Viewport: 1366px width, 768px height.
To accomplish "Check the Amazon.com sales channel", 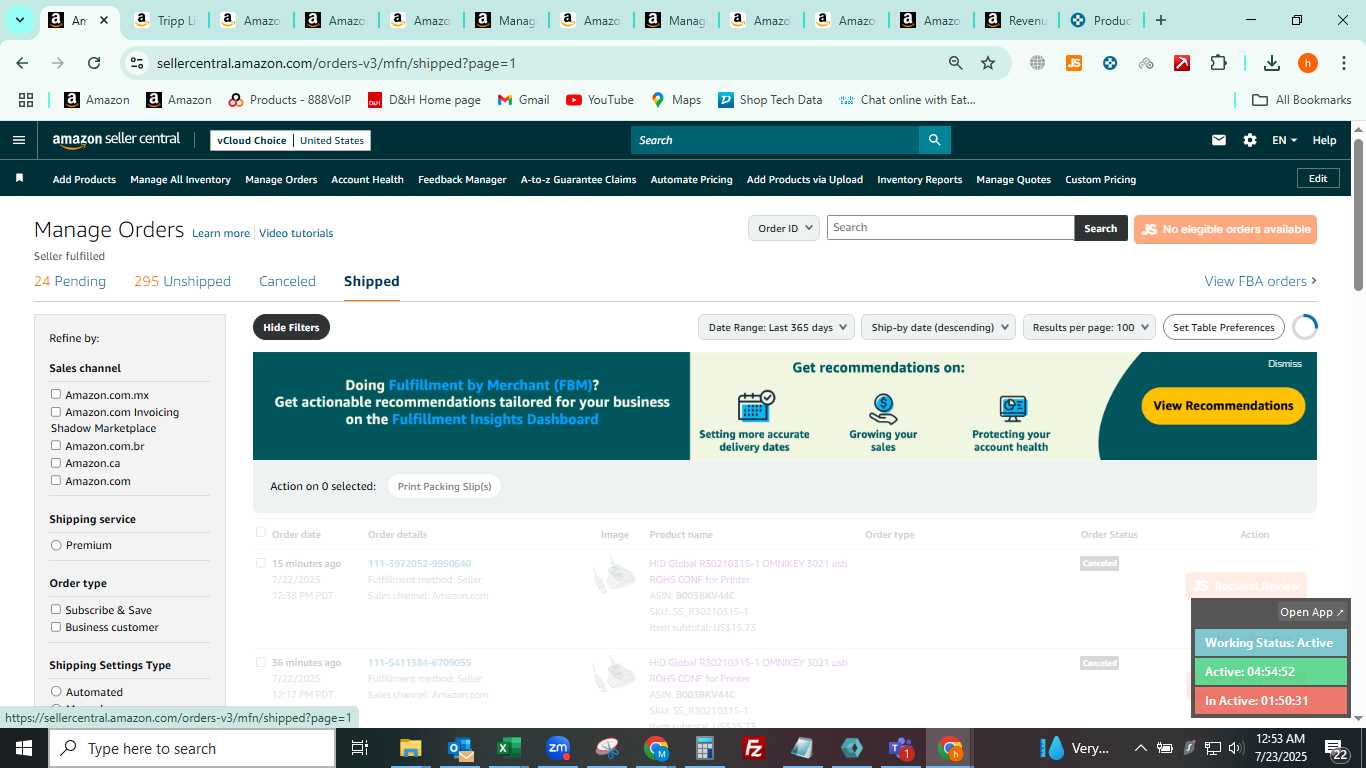I will click(56, 480).
